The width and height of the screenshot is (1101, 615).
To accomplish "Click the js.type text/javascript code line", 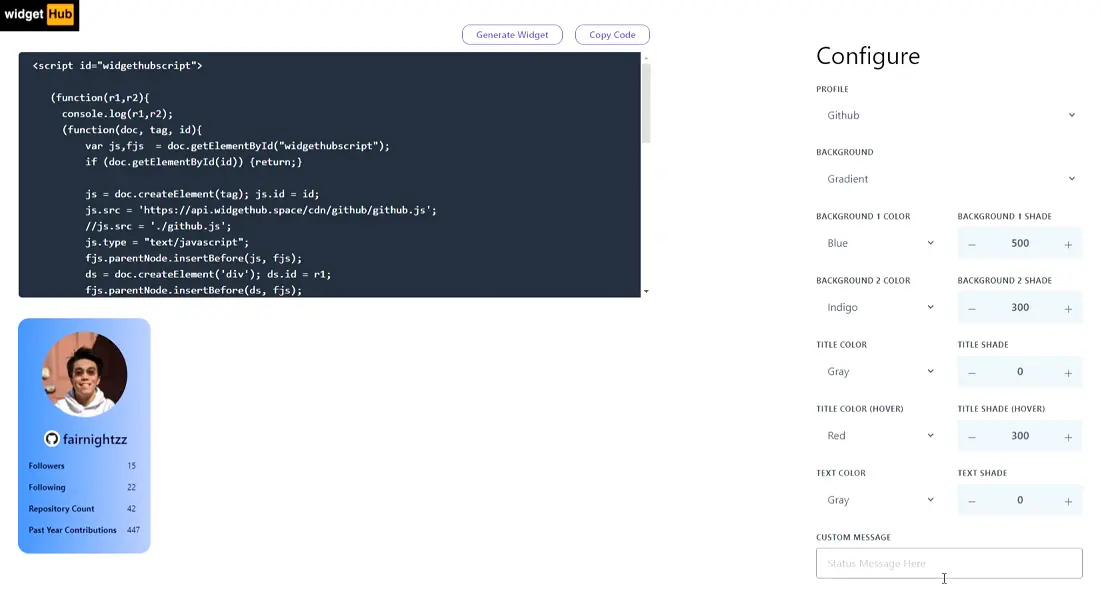I will coord(167,242).
